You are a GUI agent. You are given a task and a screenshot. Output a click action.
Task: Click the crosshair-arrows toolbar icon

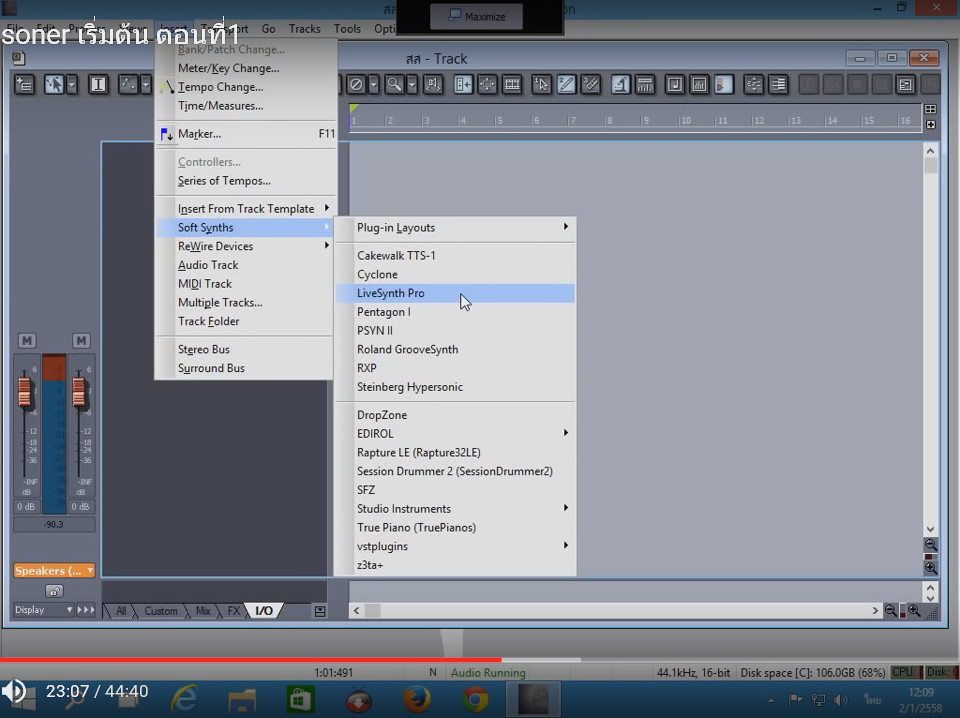(x=487, y=84)
